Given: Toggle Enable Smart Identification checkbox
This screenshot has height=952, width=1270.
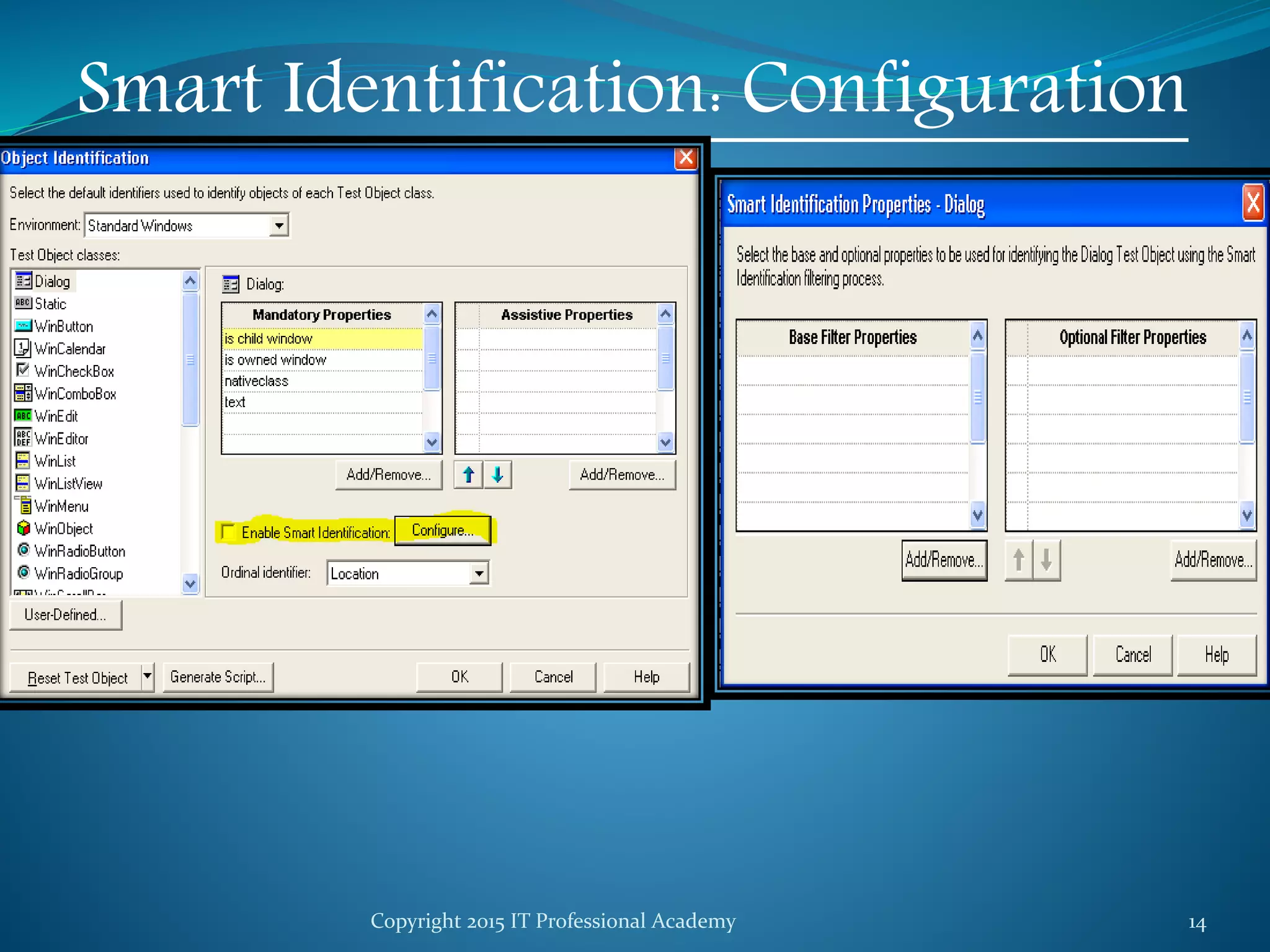Looking at the screenshot, I should [x=228, y=532].
